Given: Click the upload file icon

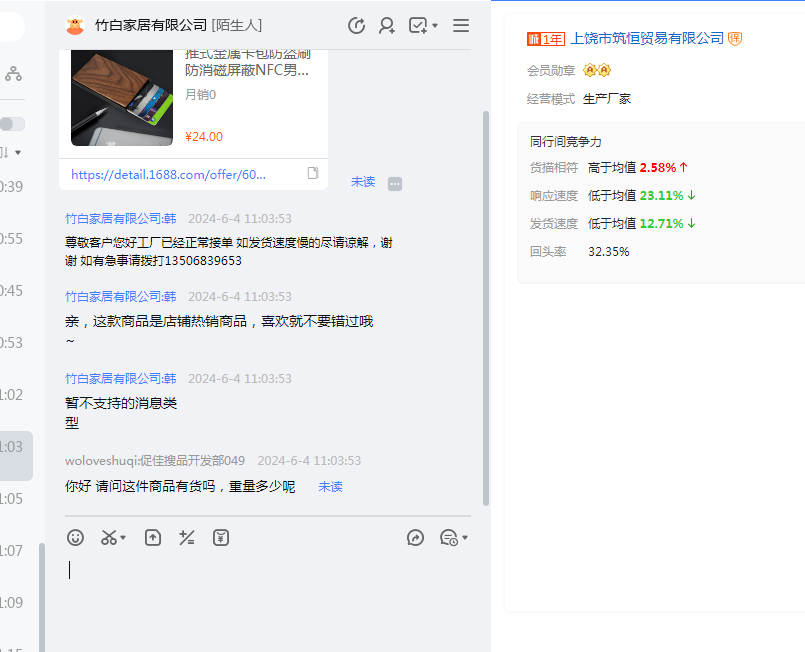Looking at the screenshot, I should tap(153, 538).
